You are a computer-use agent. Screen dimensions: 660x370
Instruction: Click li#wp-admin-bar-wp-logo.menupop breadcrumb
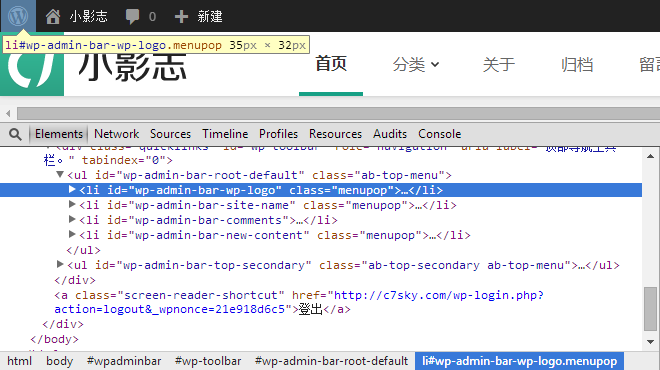point(519,361)
